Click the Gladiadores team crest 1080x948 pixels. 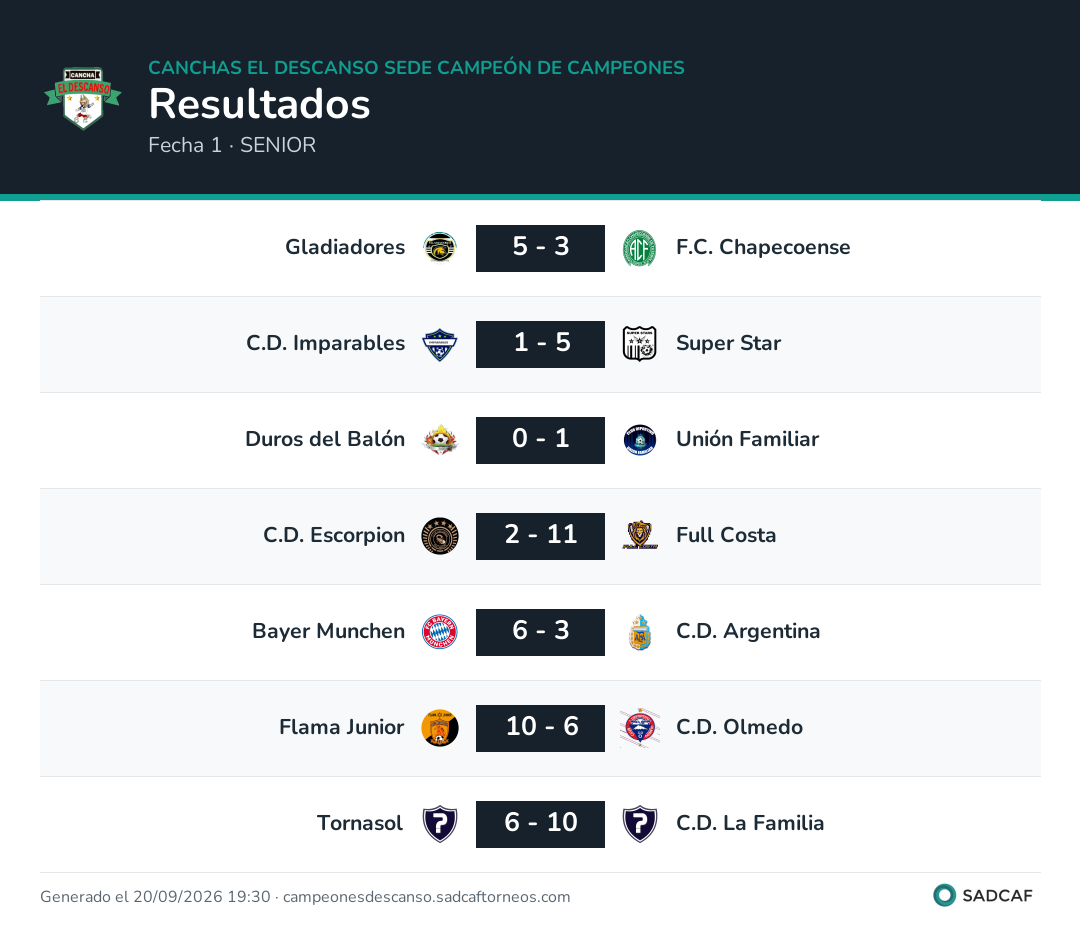point(440,247)
